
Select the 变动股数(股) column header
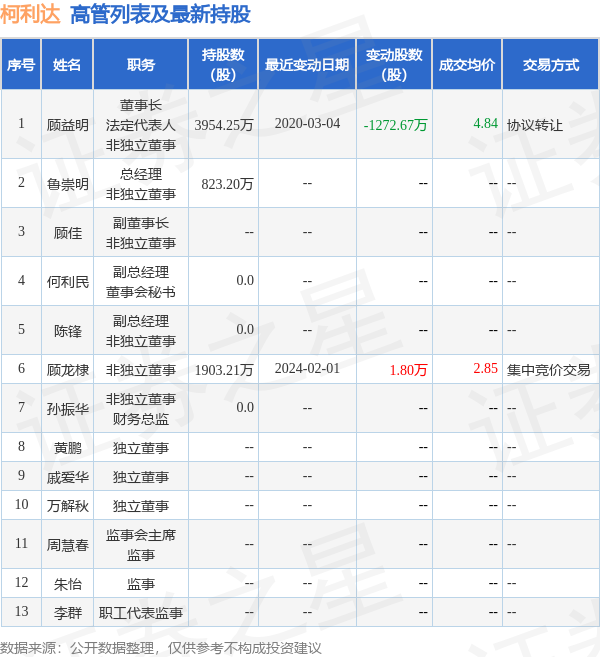(x=394, y=65)
